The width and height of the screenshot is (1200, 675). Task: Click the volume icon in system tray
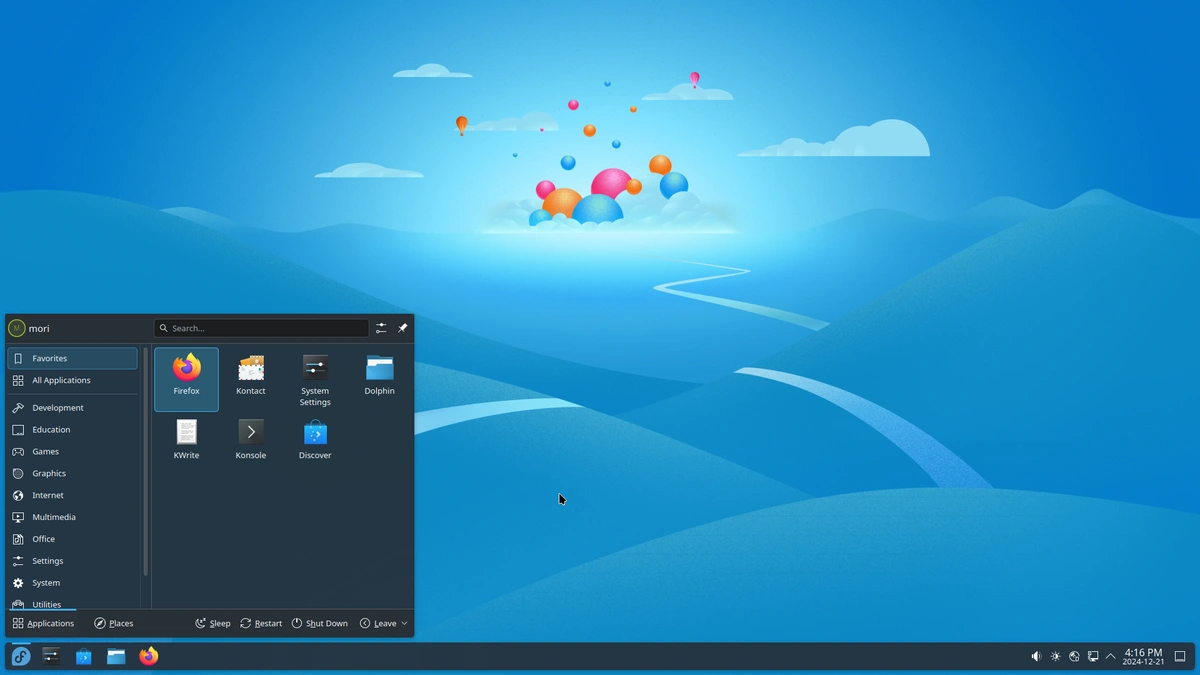1036,656
